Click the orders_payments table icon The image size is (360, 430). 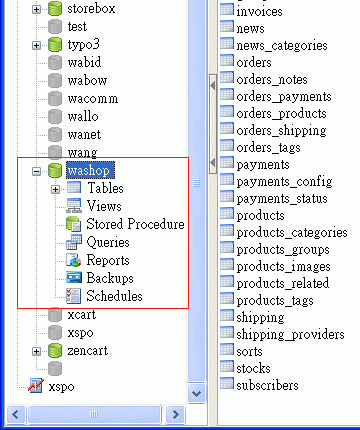[227, 94]
